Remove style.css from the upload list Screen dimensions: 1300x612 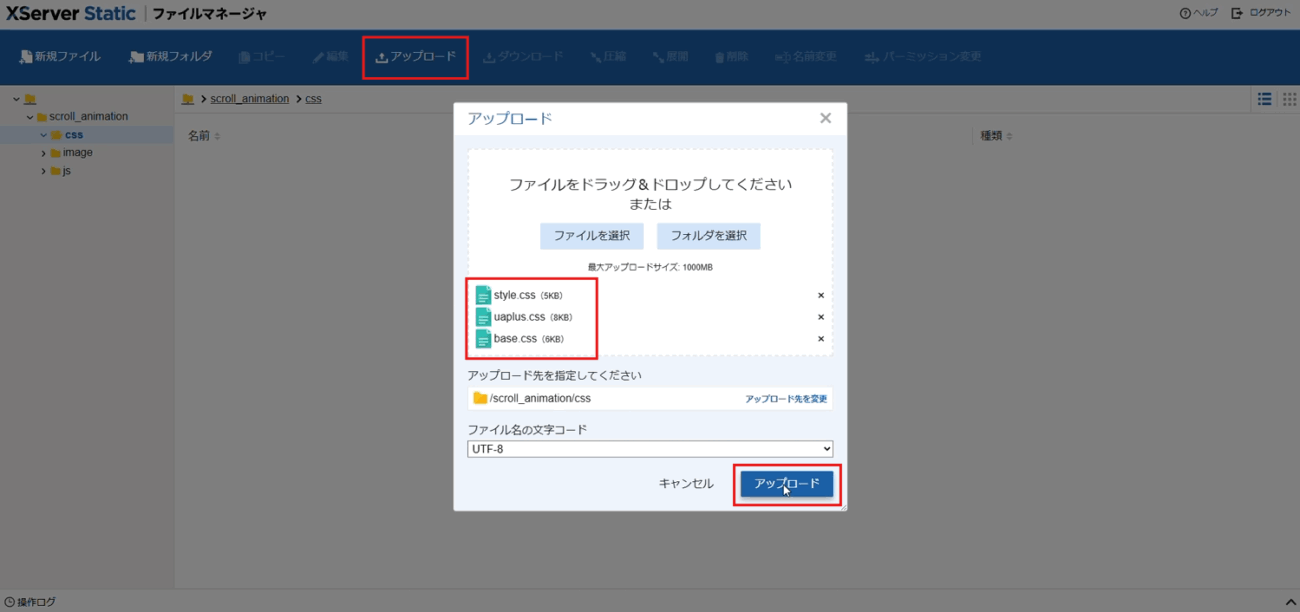coord(821,296)
